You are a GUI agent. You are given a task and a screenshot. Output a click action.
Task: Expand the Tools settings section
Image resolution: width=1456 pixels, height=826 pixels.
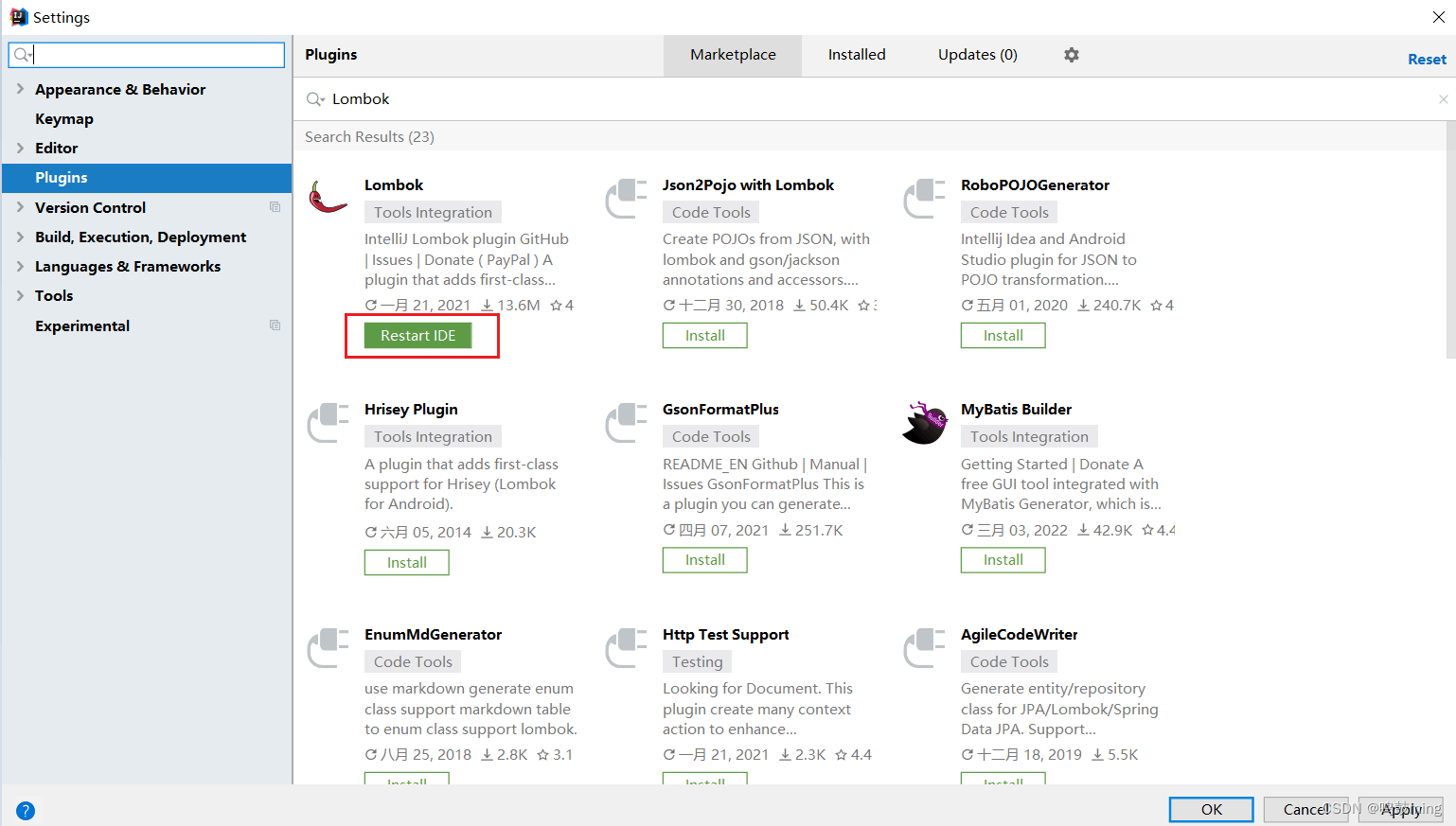[20, 295]
